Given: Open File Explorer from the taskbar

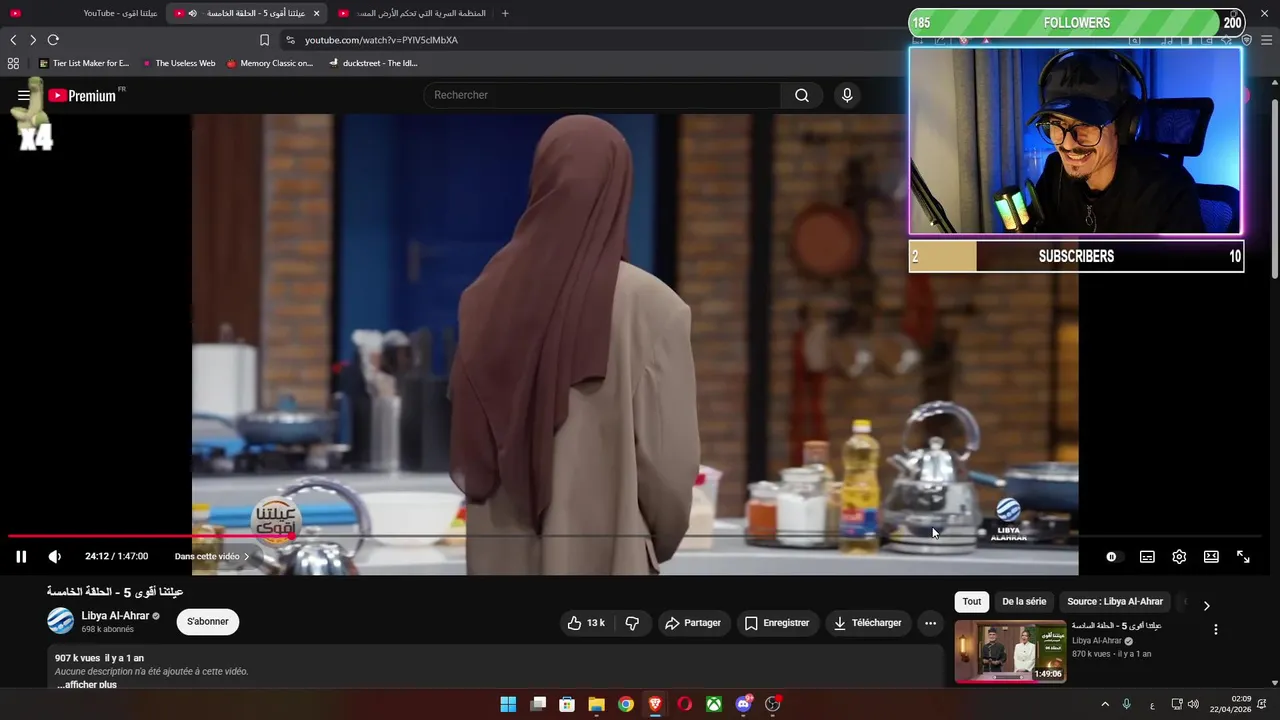Looking at the screenshot, I should (x=596, y=704).
